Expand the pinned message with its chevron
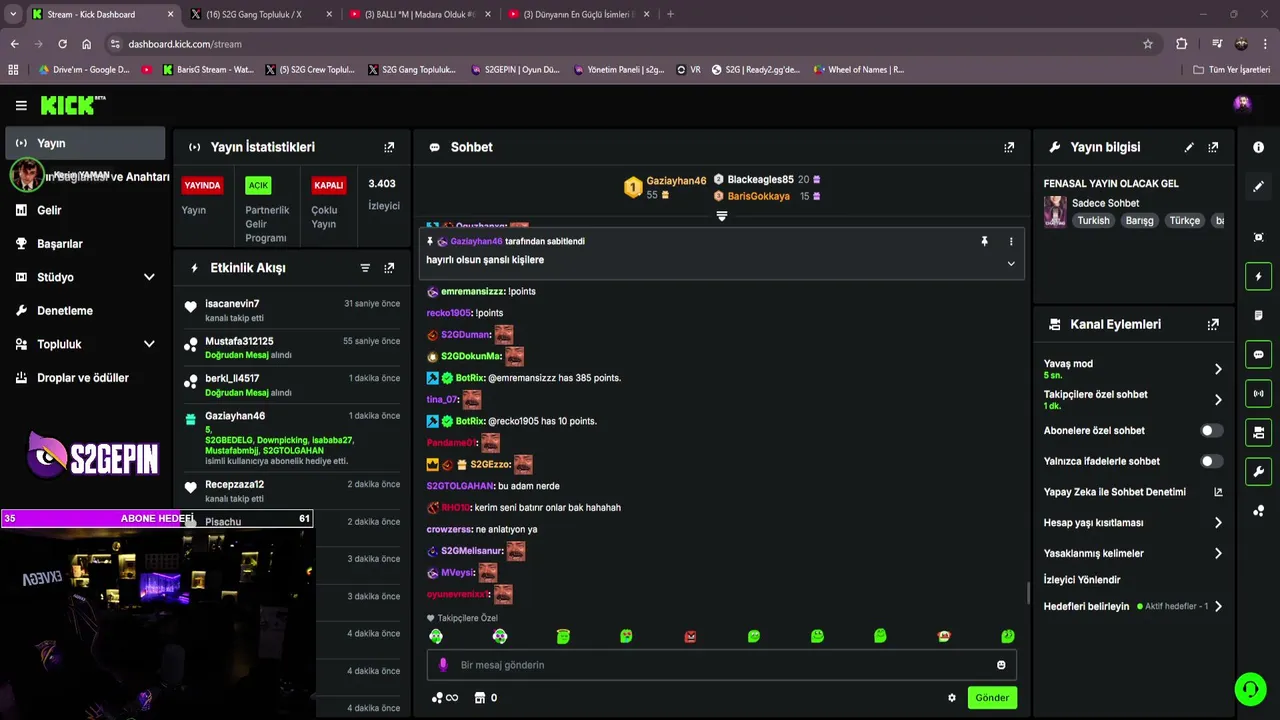Screen dimensions: 1280x720 [x=1011, y=264]
